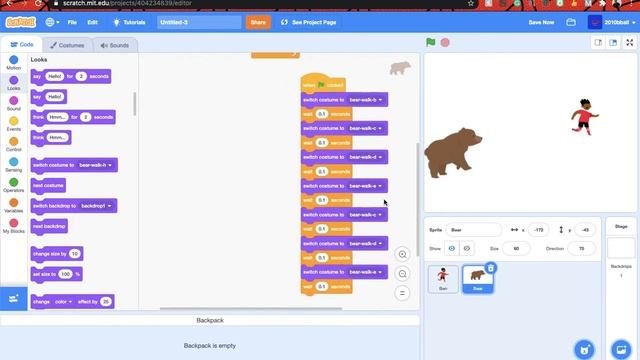Click the Backpack header
Viewport: 640px width, 360px height.
(210, 320)
